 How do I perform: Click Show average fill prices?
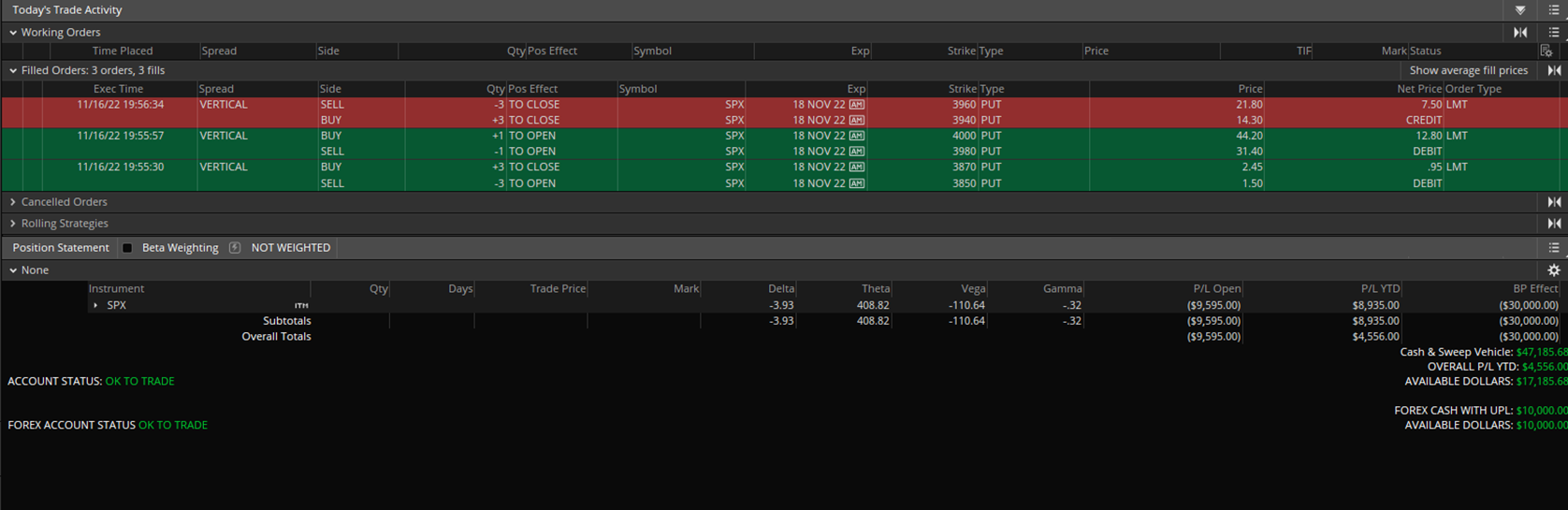coord(1468,70)
